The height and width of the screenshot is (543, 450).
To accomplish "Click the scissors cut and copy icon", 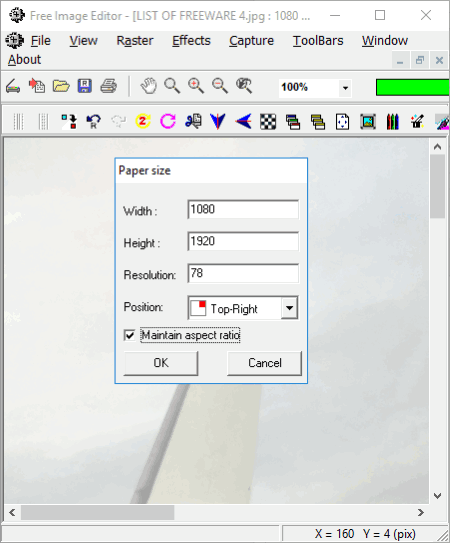I will [x=193, y=122].
